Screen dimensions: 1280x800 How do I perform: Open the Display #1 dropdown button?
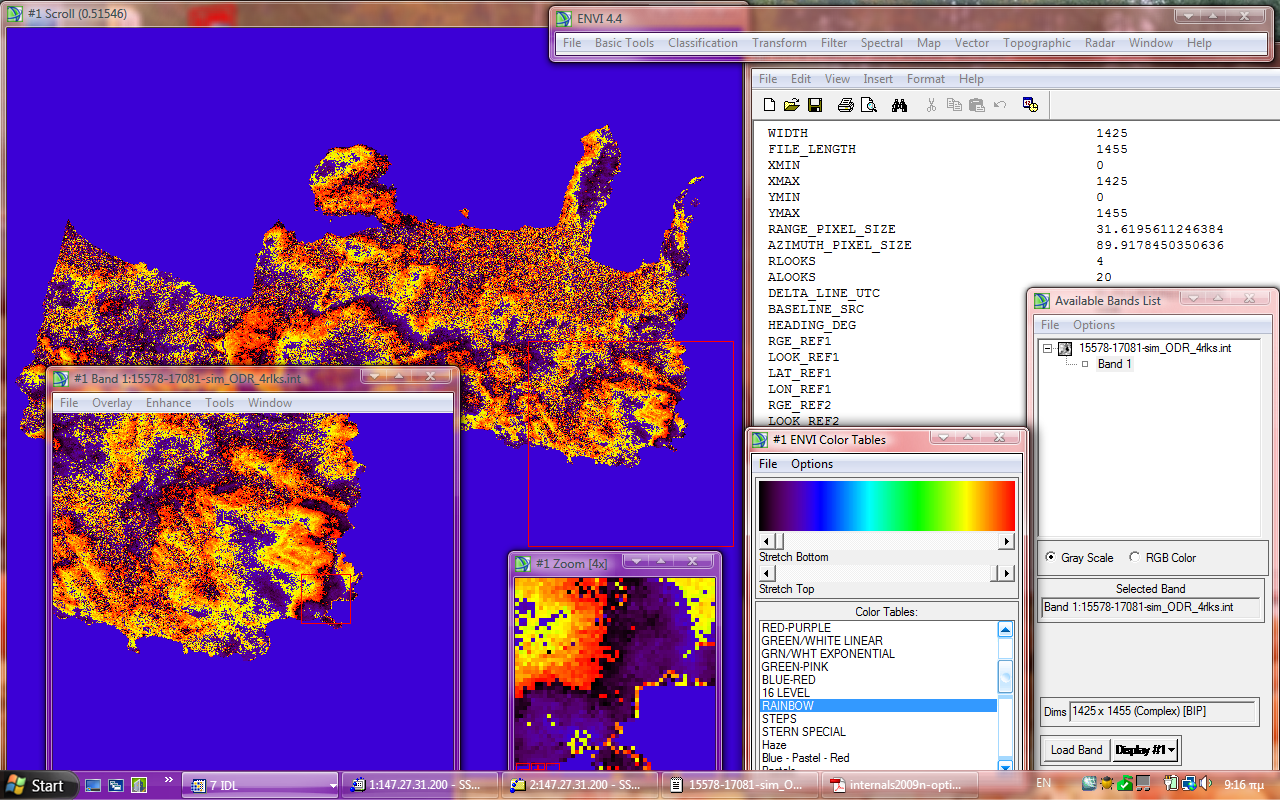tap(1146, 750)
